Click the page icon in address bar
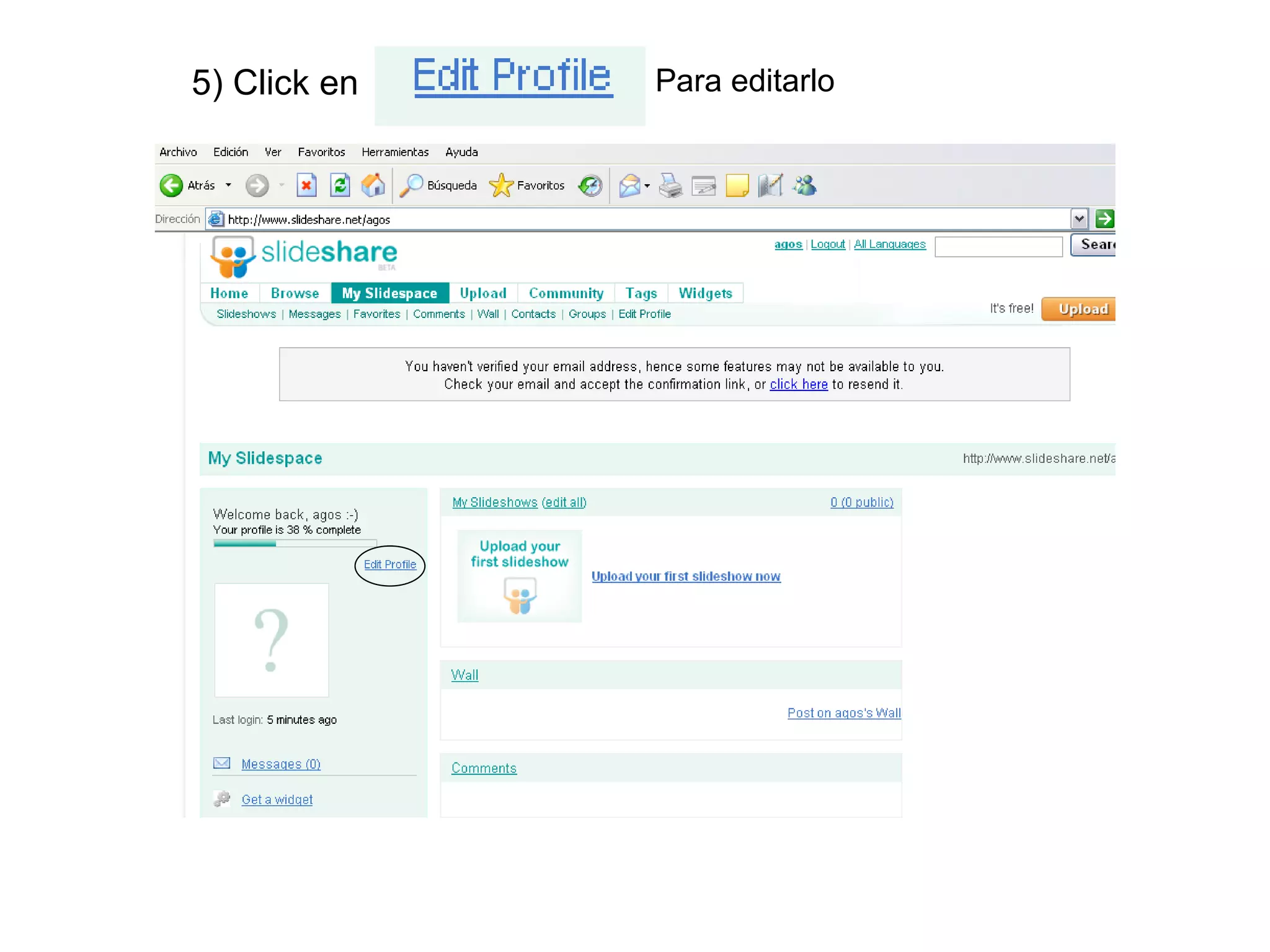1270x952 pixels. click(216, 219)
